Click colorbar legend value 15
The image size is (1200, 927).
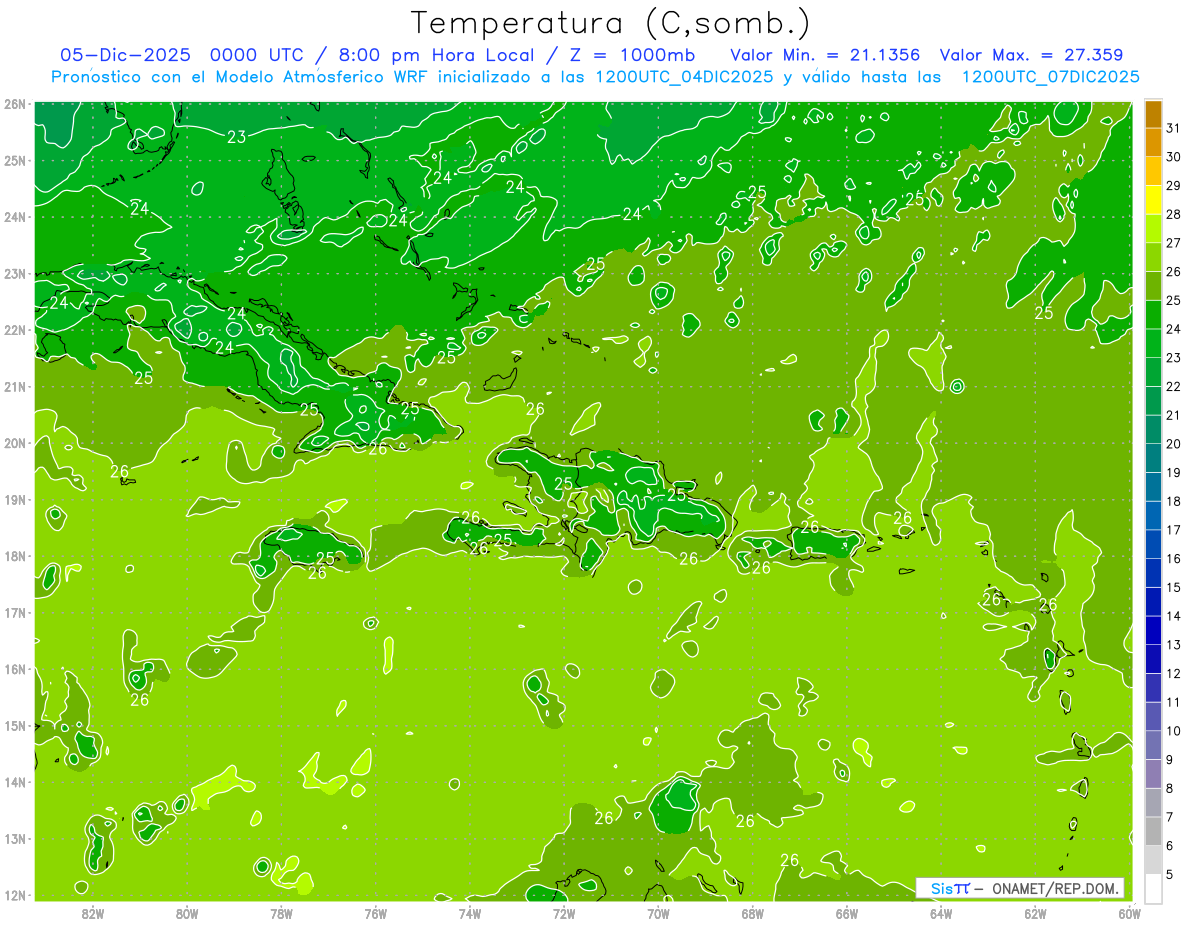[x=1174, y=587]
